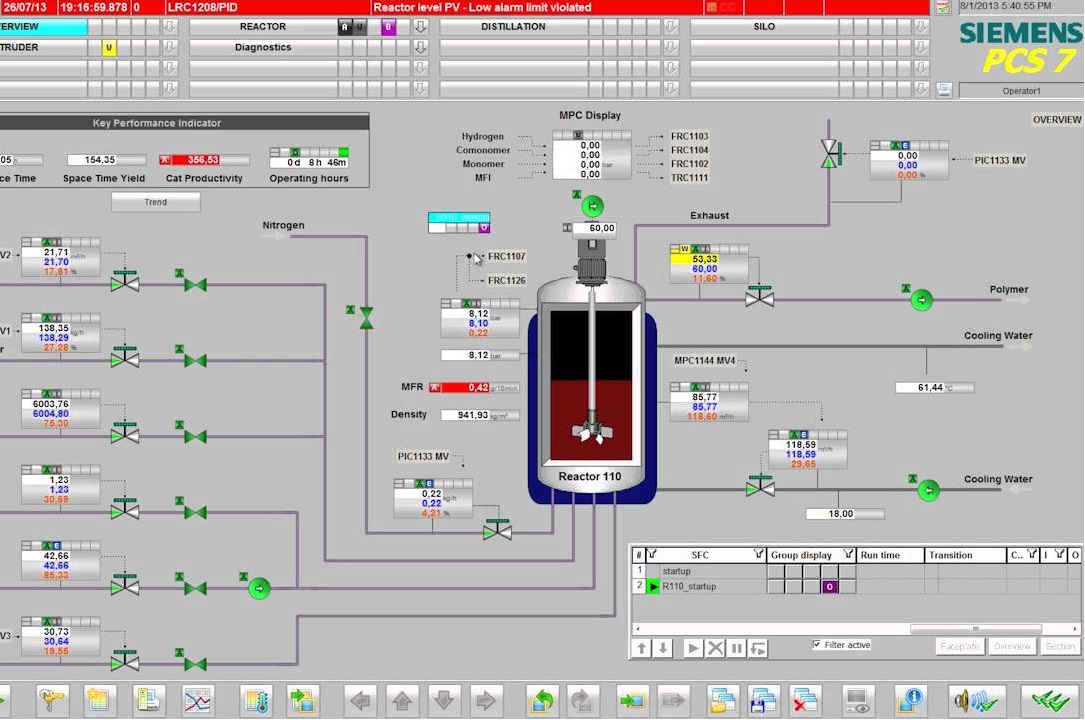Image resolution: width=1085 pixels, height=720 pixels.
Task: Expand the DISTILLATION area down arrow
Action: point(671,27)
